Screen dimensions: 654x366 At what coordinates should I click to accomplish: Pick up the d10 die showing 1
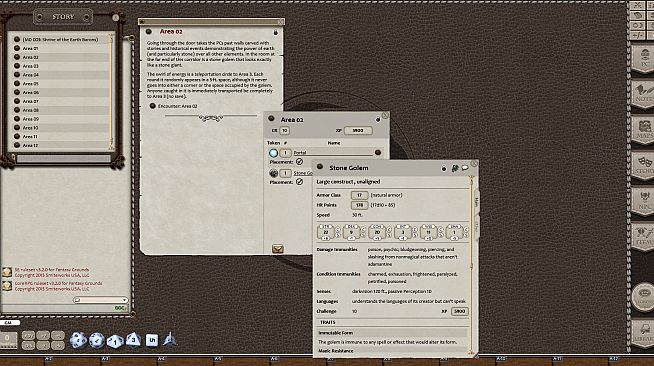pyautogui.click(x=115, y=341)
